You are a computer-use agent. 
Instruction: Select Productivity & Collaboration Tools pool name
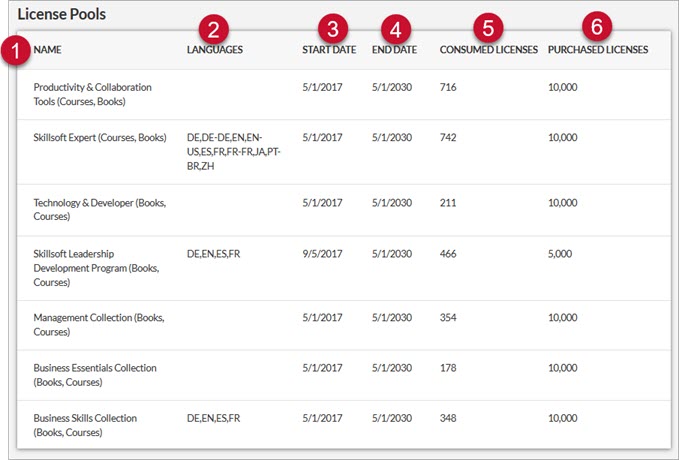point(93,94)
